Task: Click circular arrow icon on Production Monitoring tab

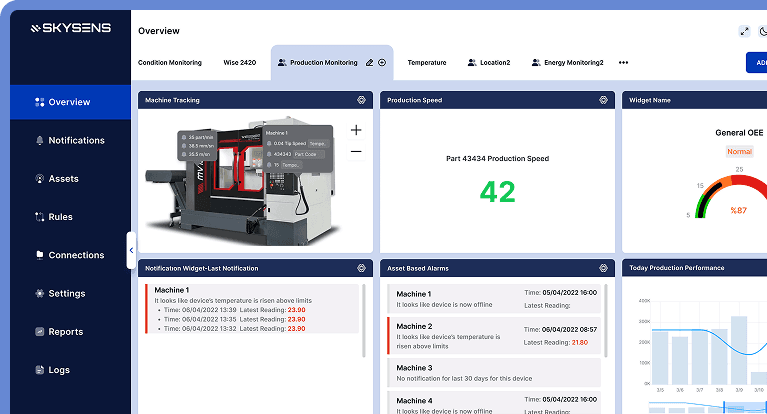Action: tap(382, 62)
